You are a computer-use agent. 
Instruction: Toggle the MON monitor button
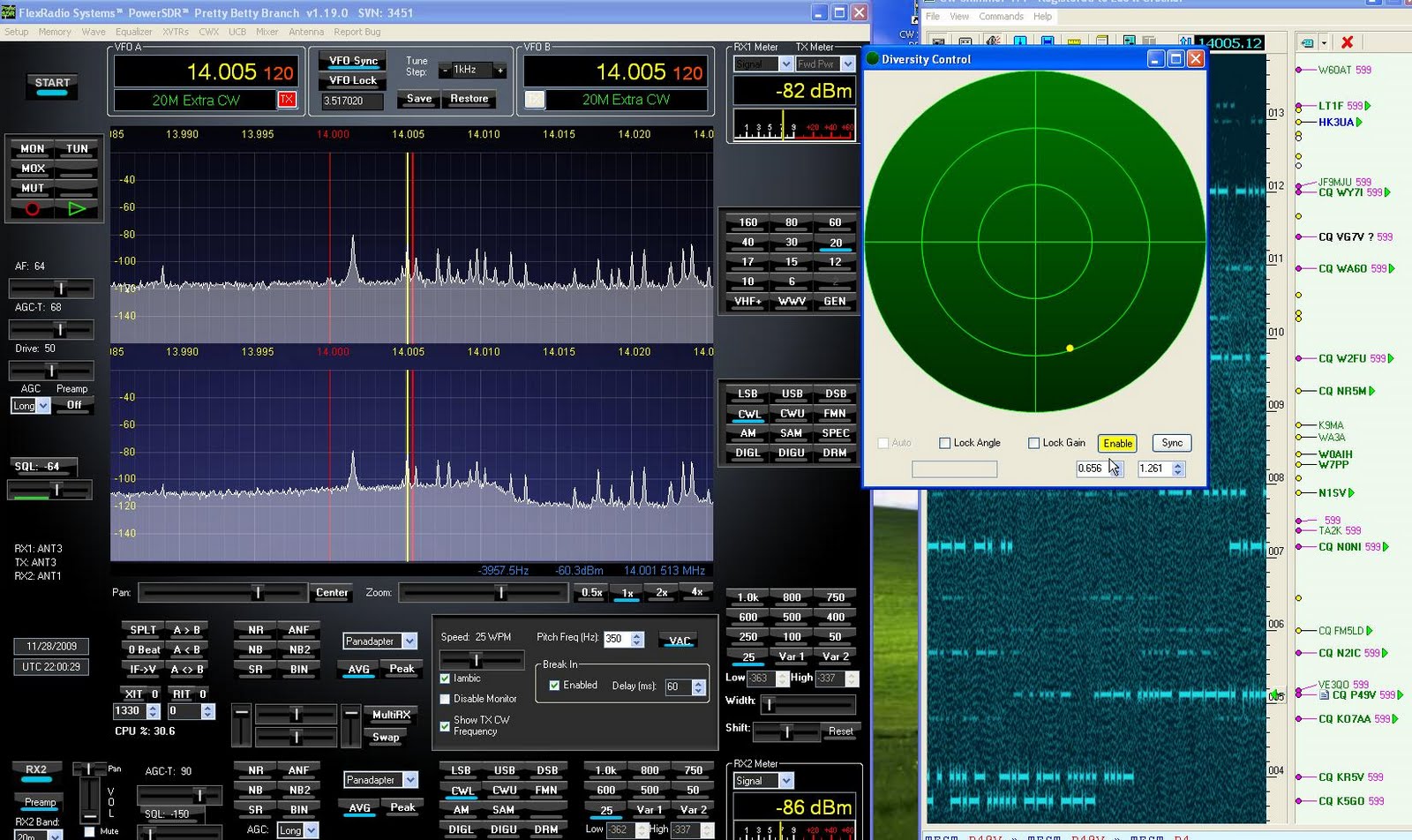[x=33, y=149]
